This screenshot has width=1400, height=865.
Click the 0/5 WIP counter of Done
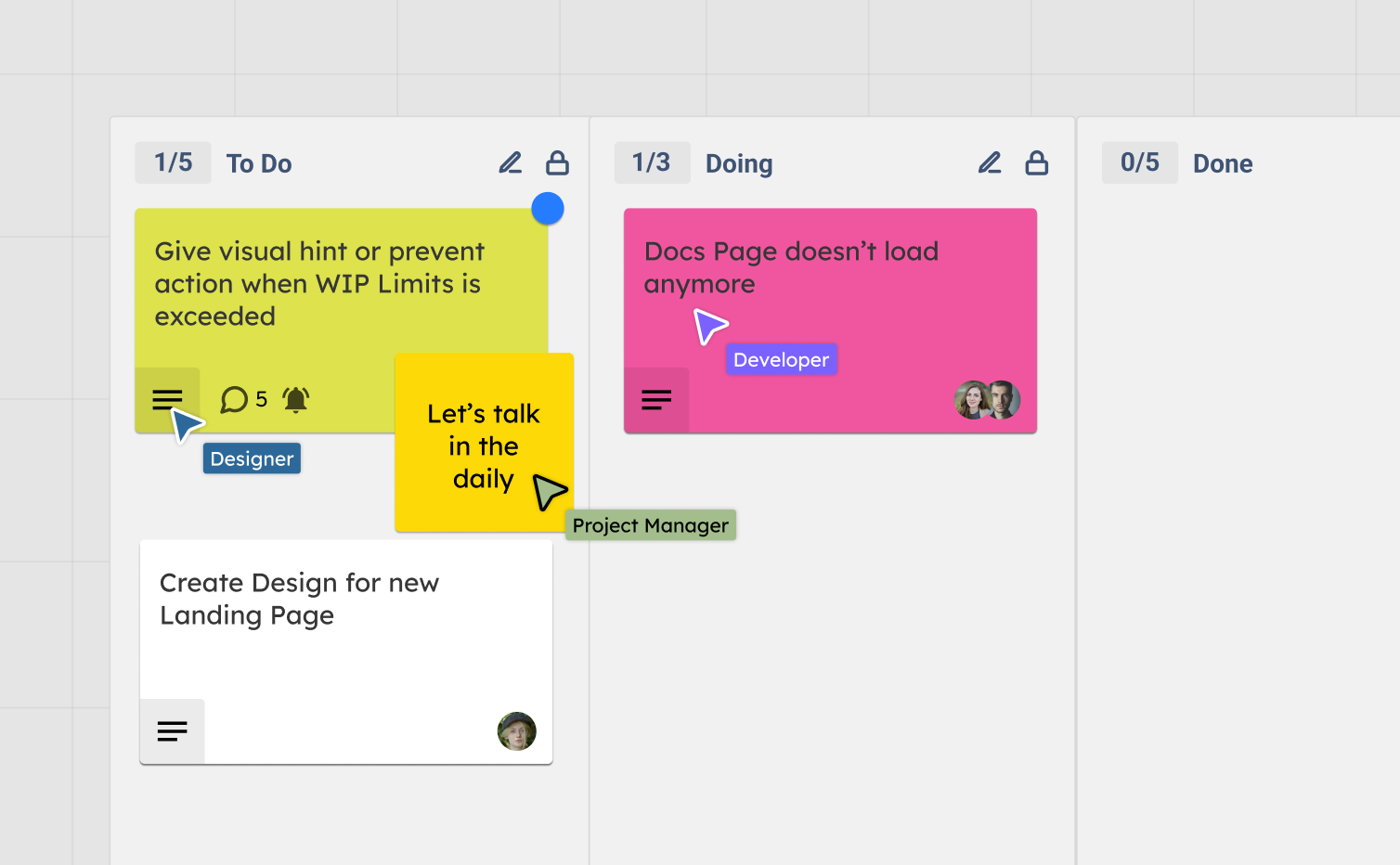[1140, 163]
